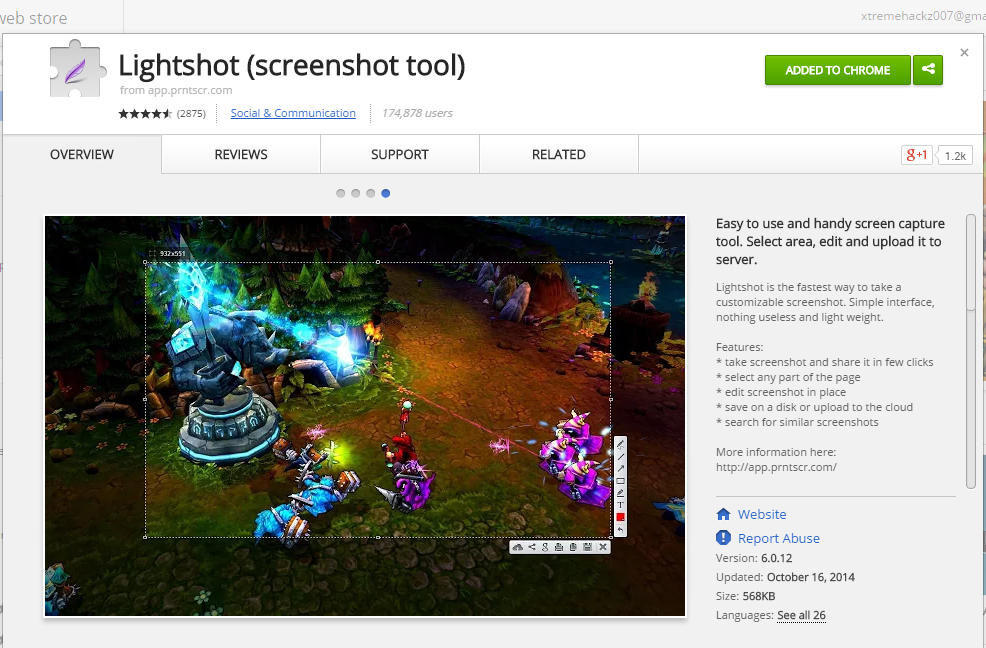Image resolution: width=986 pixels, height=648 pixels.
Task: Click the http://app.prntscr.com/ text in the description
Action: [776, 467]
